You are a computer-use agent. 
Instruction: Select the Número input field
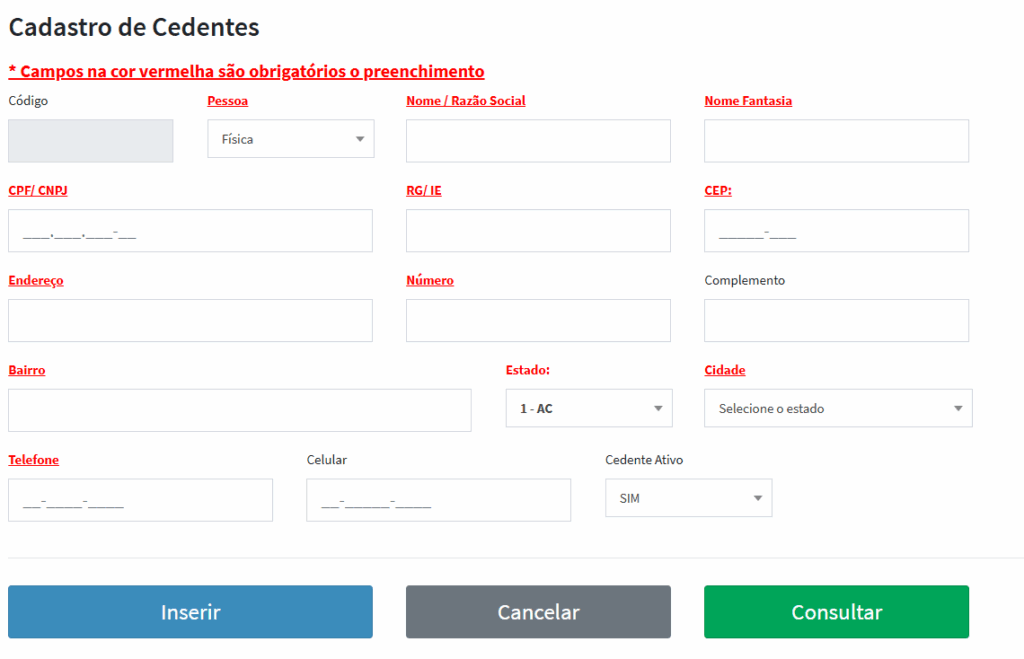(x=538, y=321)
